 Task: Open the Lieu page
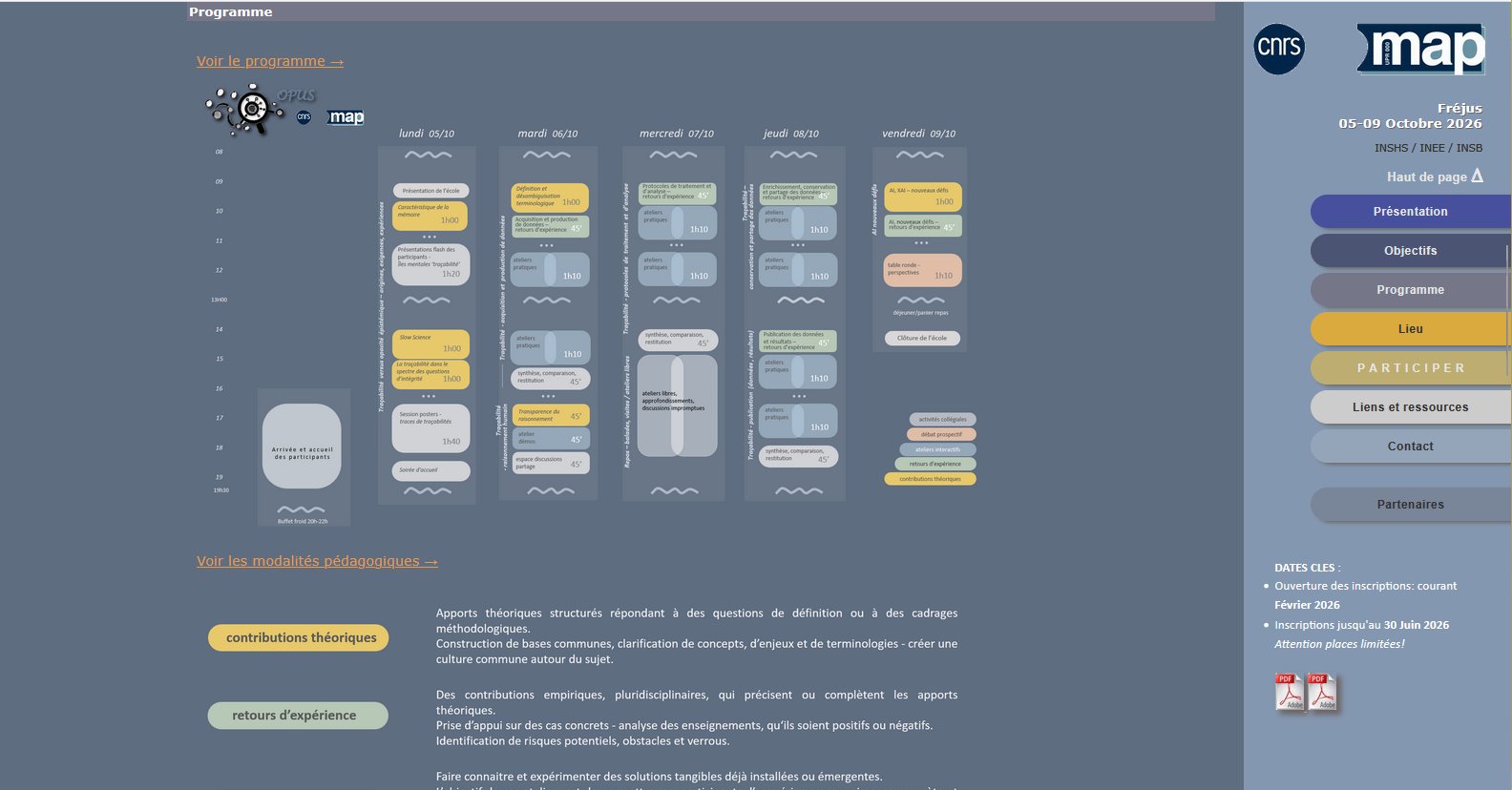[x=1410, y=329]
